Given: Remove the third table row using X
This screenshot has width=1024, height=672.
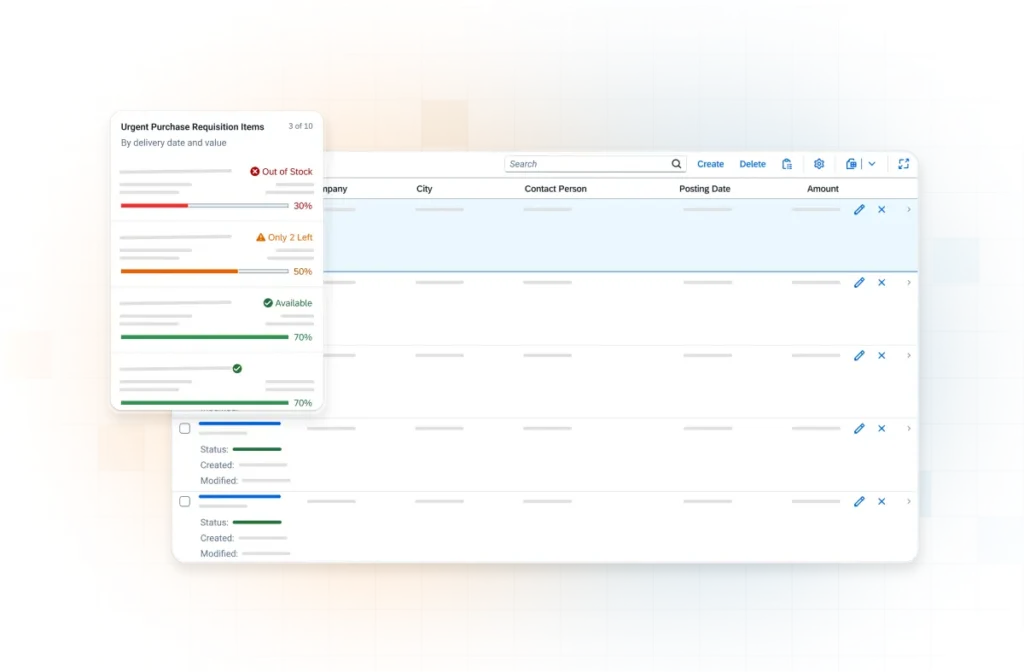Looking at the screenshot, I should pos(882,356).
